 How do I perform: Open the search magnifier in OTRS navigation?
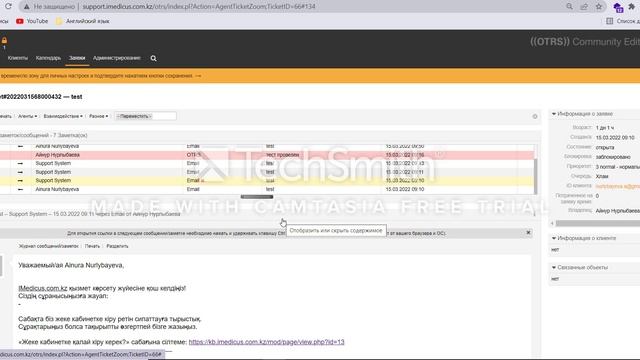coord(153,58)
